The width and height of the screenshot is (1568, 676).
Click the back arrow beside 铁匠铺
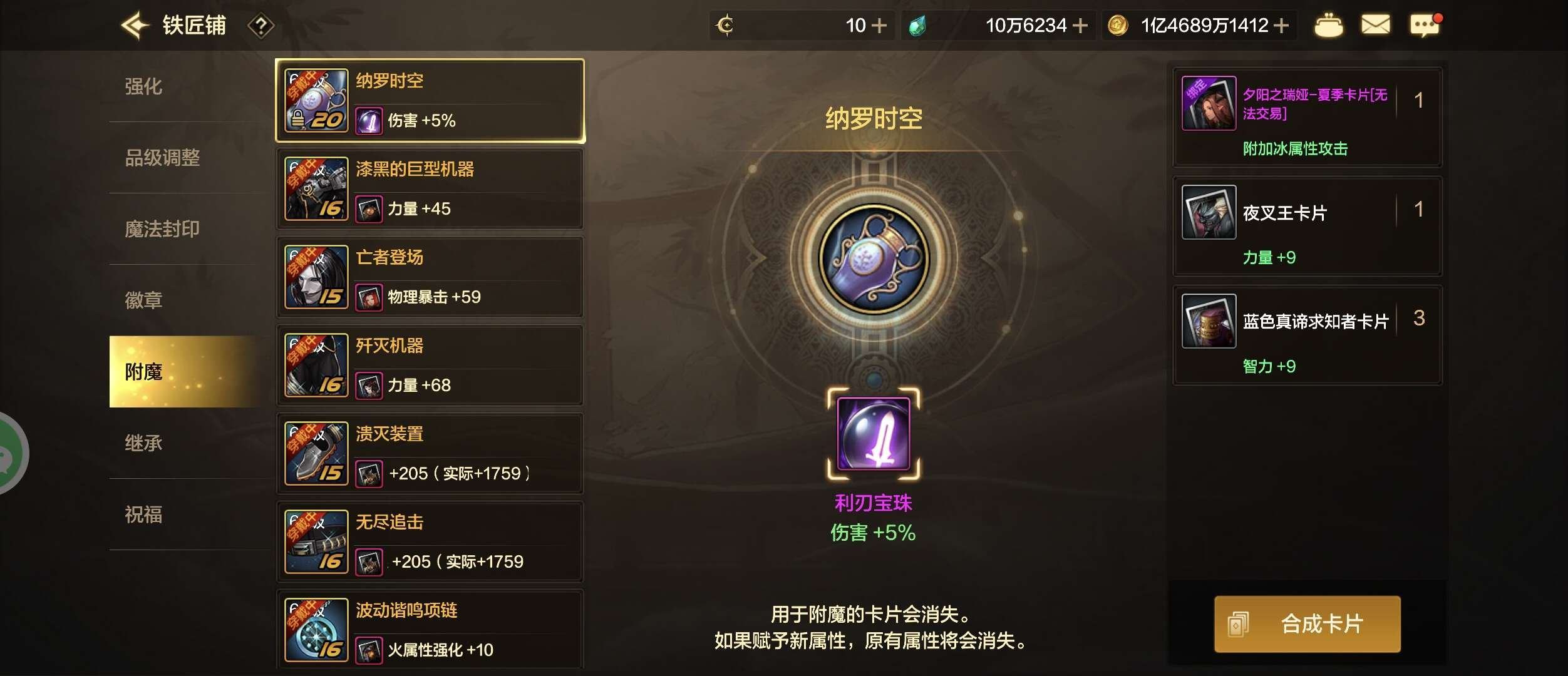tap(135, 26)
